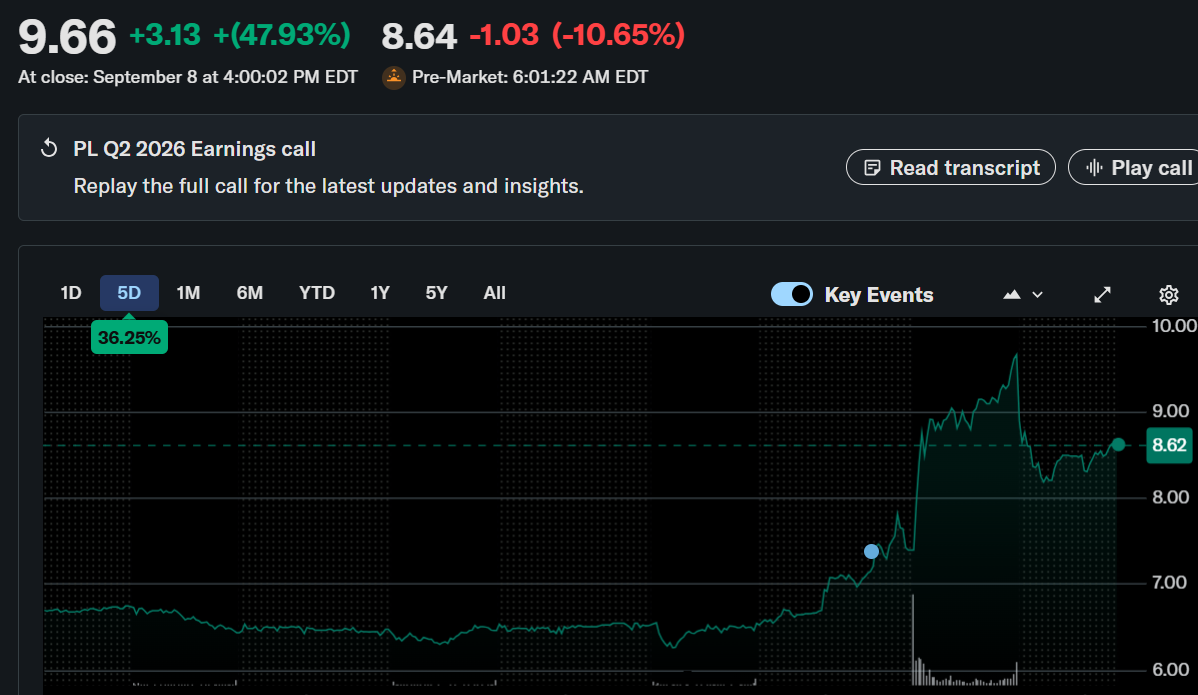Switch chart to 1Y range
Viewport: 1198px width, 695px height.
(x=380, y=293)
